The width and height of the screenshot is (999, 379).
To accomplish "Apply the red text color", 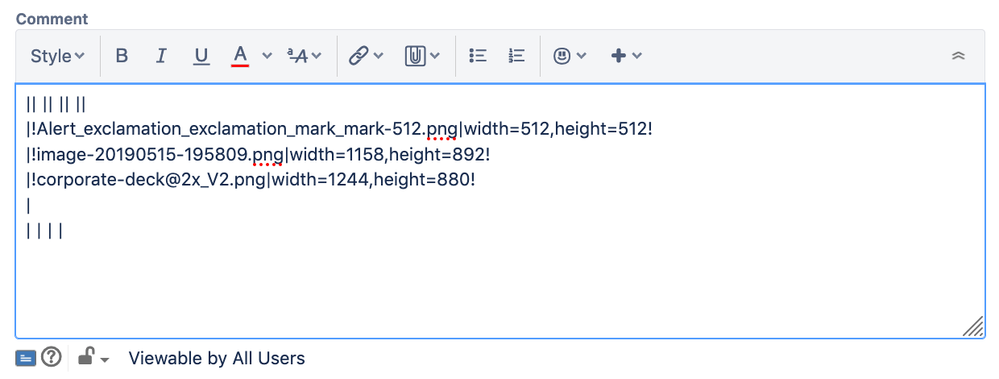I will click(240, 56).
